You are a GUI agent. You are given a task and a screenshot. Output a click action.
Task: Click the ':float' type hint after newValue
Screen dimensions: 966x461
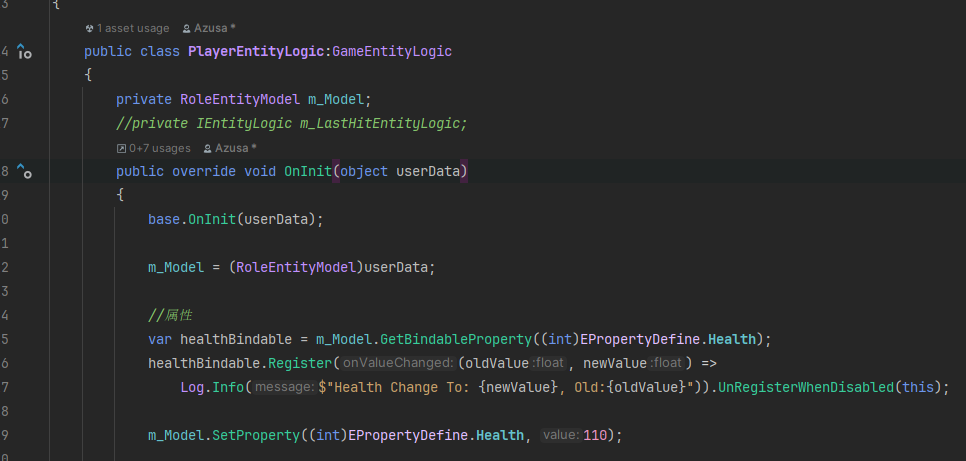point(666,363)
